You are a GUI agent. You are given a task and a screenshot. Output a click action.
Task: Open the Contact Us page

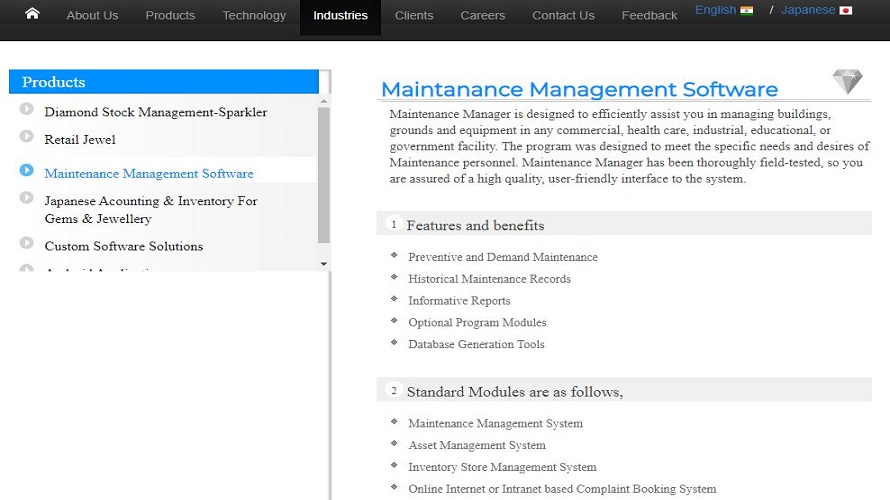click(x=563, y=15)
